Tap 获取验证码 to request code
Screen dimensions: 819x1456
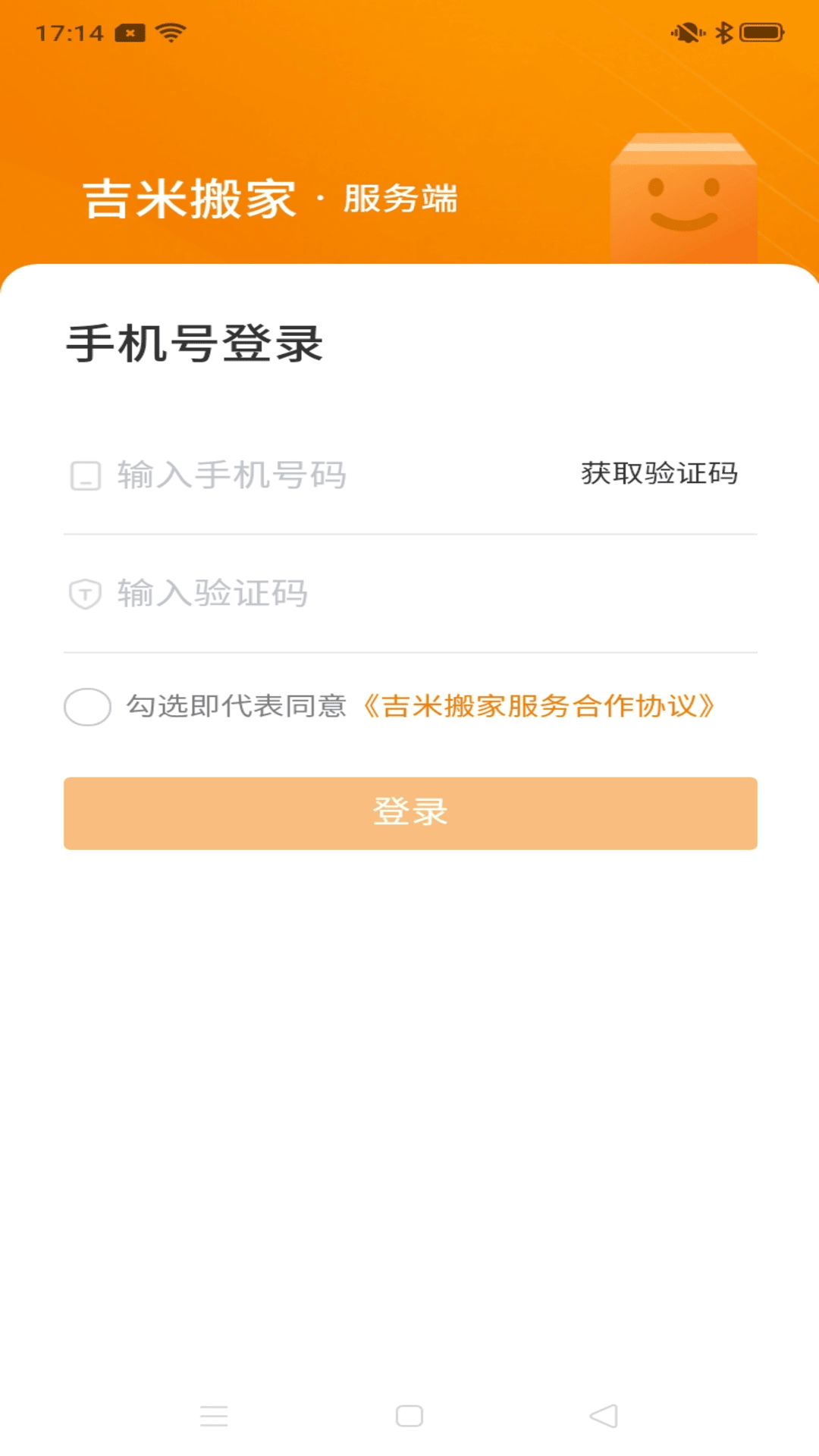point(659,474)
